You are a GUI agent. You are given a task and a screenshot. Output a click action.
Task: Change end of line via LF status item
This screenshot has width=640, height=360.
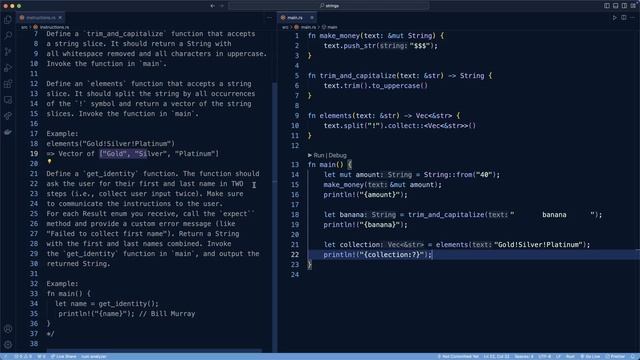558,356
